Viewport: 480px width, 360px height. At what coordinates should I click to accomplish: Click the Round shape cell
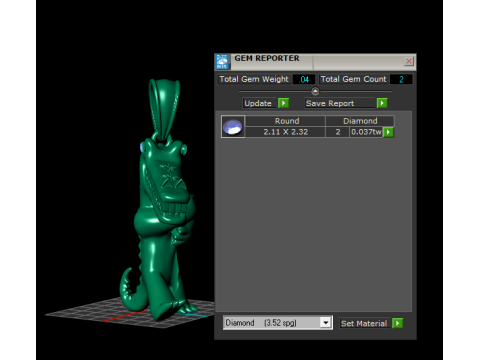(x=285, y=121)
